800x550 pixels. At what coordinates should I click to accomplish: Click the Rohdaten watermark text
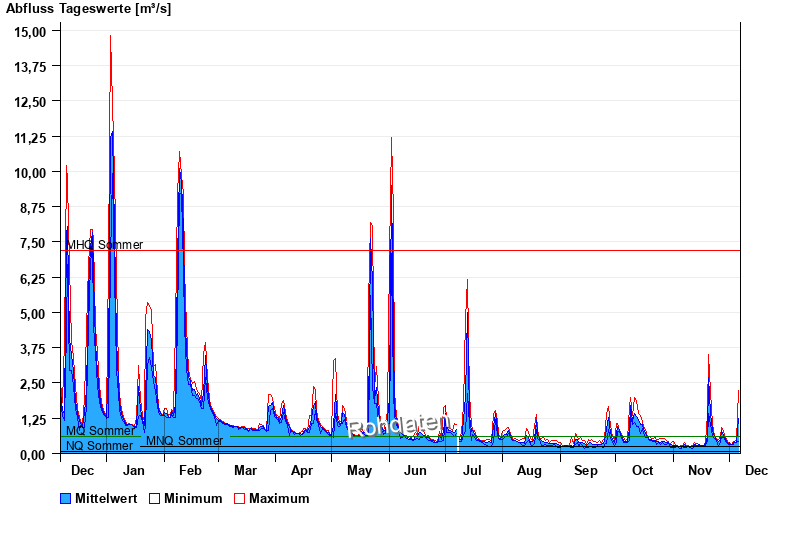pos(398,426)
